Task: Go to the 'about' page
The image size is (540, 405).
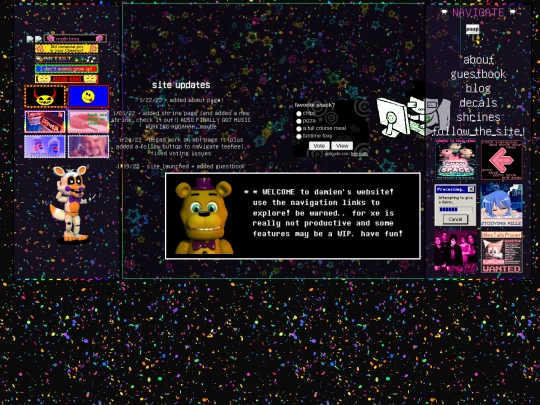Action: coord(478,60)
